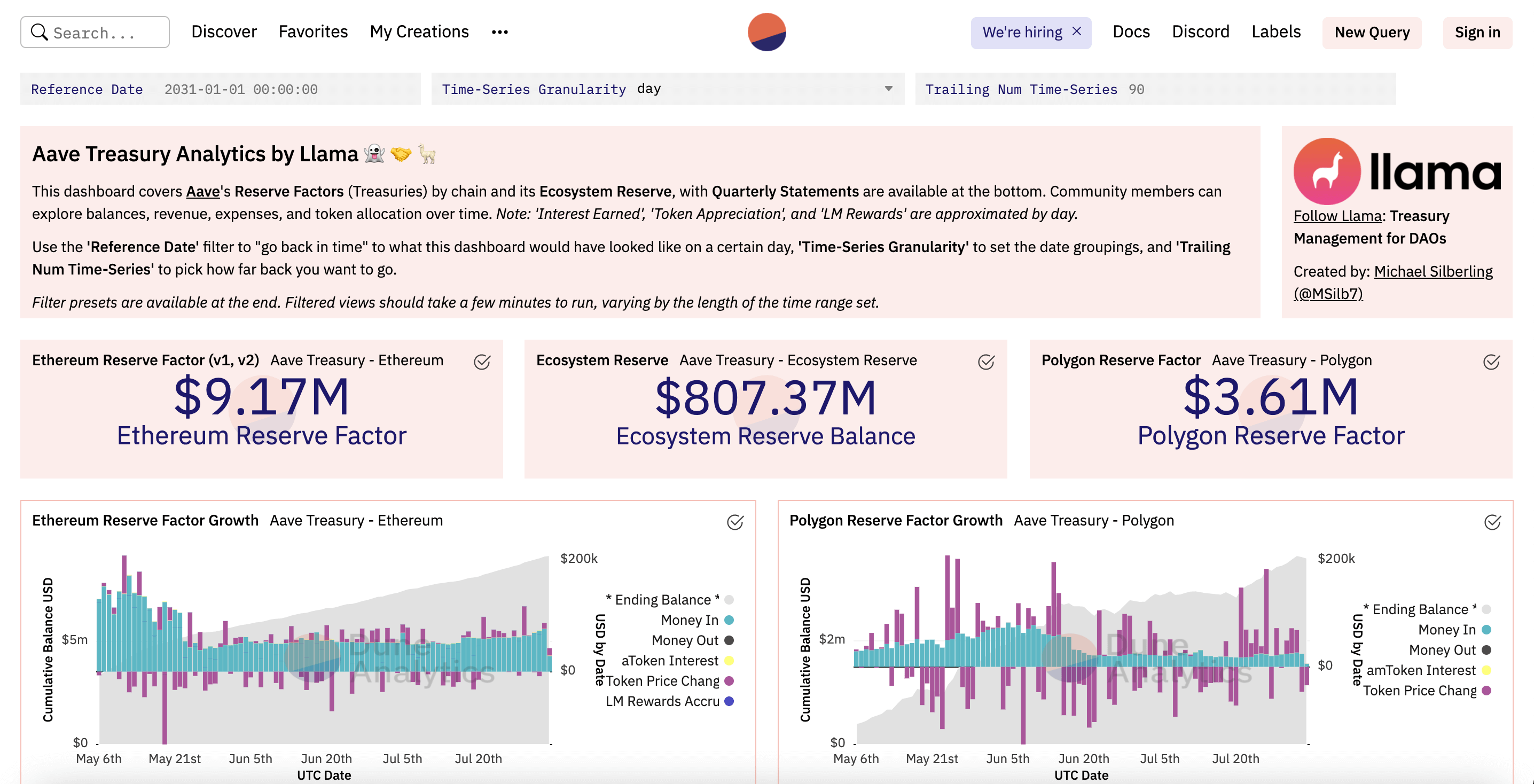
Task: Click the $807.37M Ecosystem Reserve value
Action: 766,398
